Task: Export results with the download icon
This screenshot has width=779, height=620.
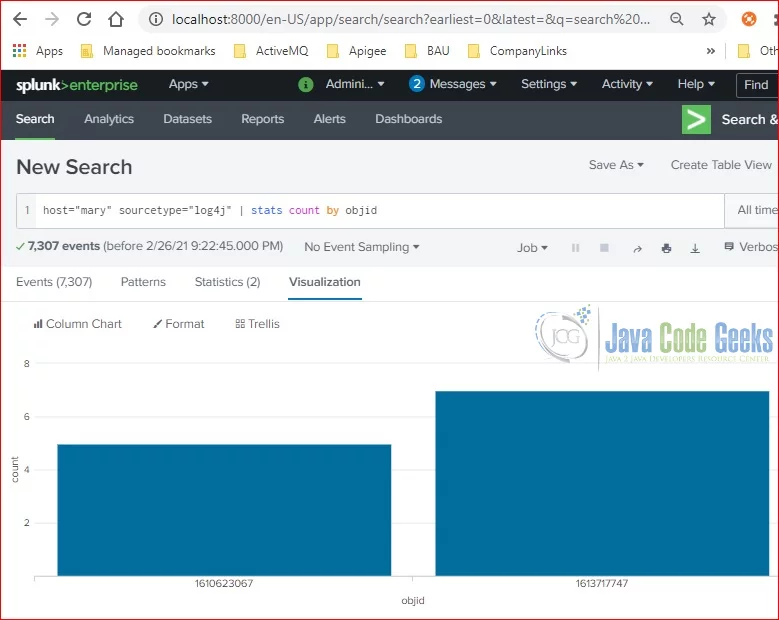Action: pos(695,248)
